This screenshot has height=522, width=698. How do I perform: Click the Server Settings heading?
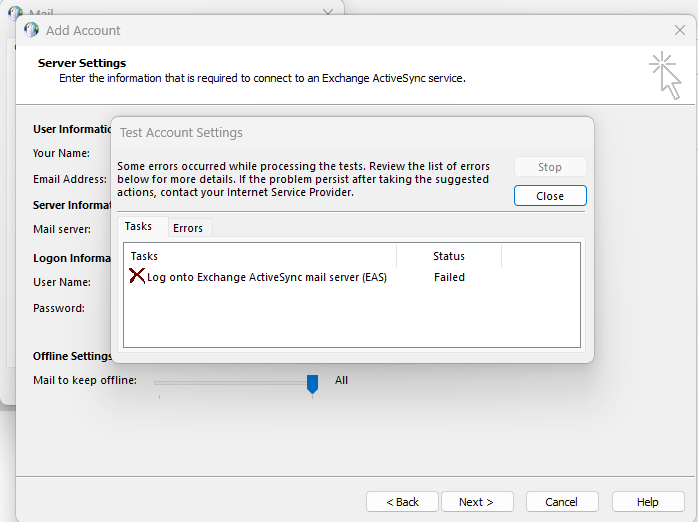[x=82, y=63]
